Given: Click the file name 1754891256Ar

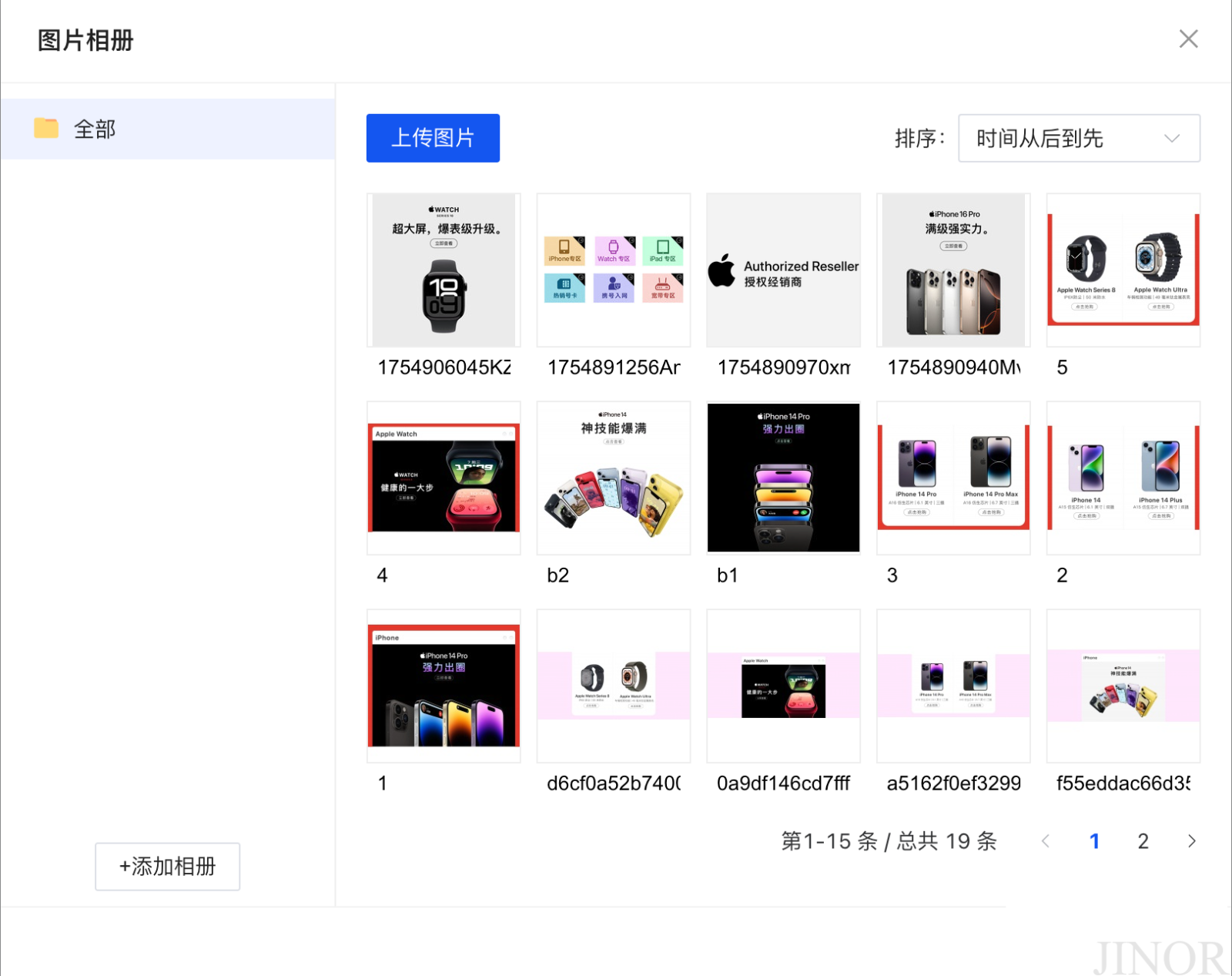Looking at the screenshot, I should coord(614,367).
